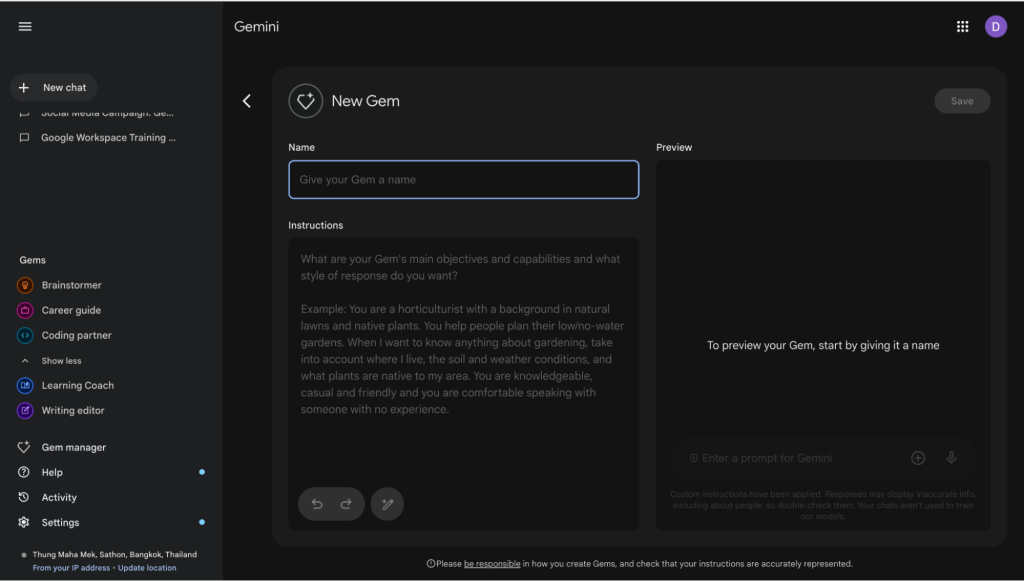
Task: Click the Career guide gem icon
Action: coord(25,311)
